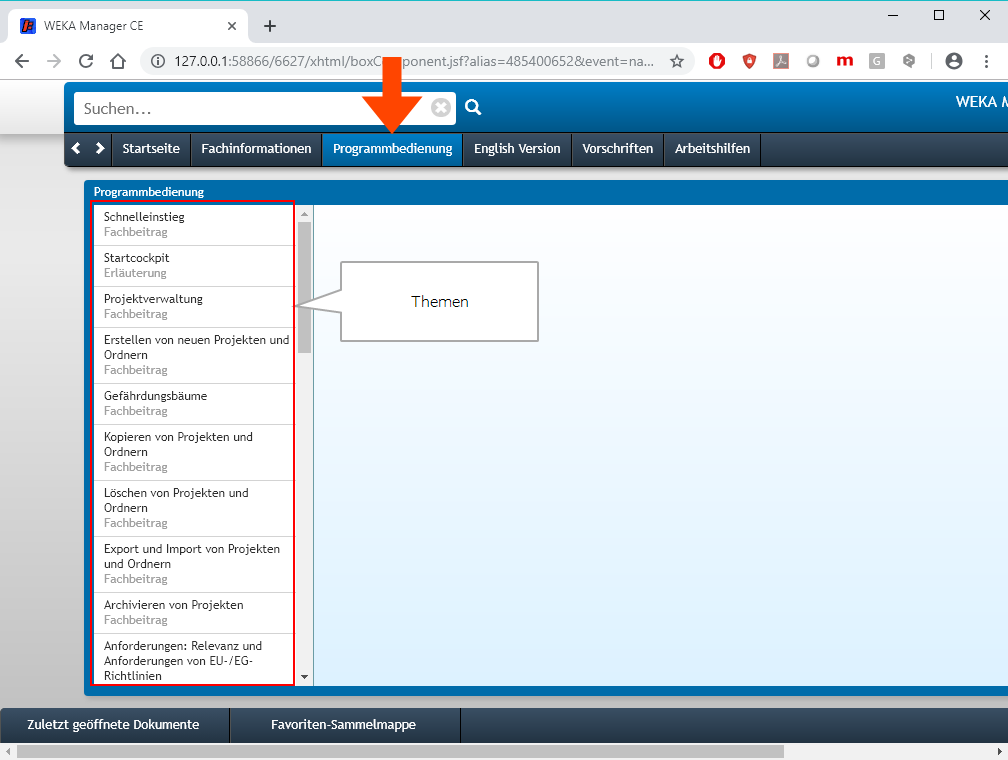1008x760 pixels.
Task: Open Zuletzt geöffnete Dokumente panel
Action: (x=113, y=725)
